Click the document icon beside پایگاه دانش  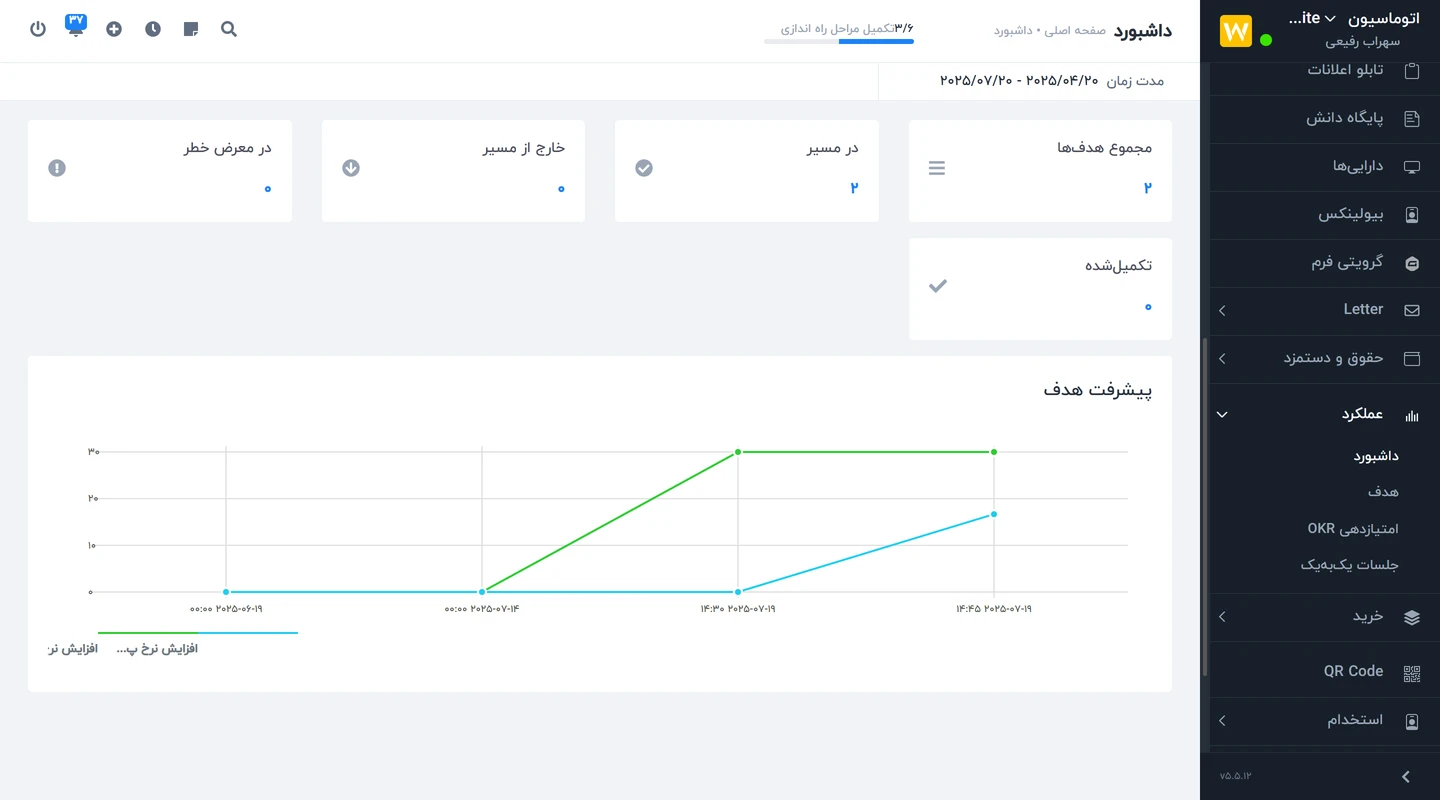pyautogui.click(x=1412, y=118)
